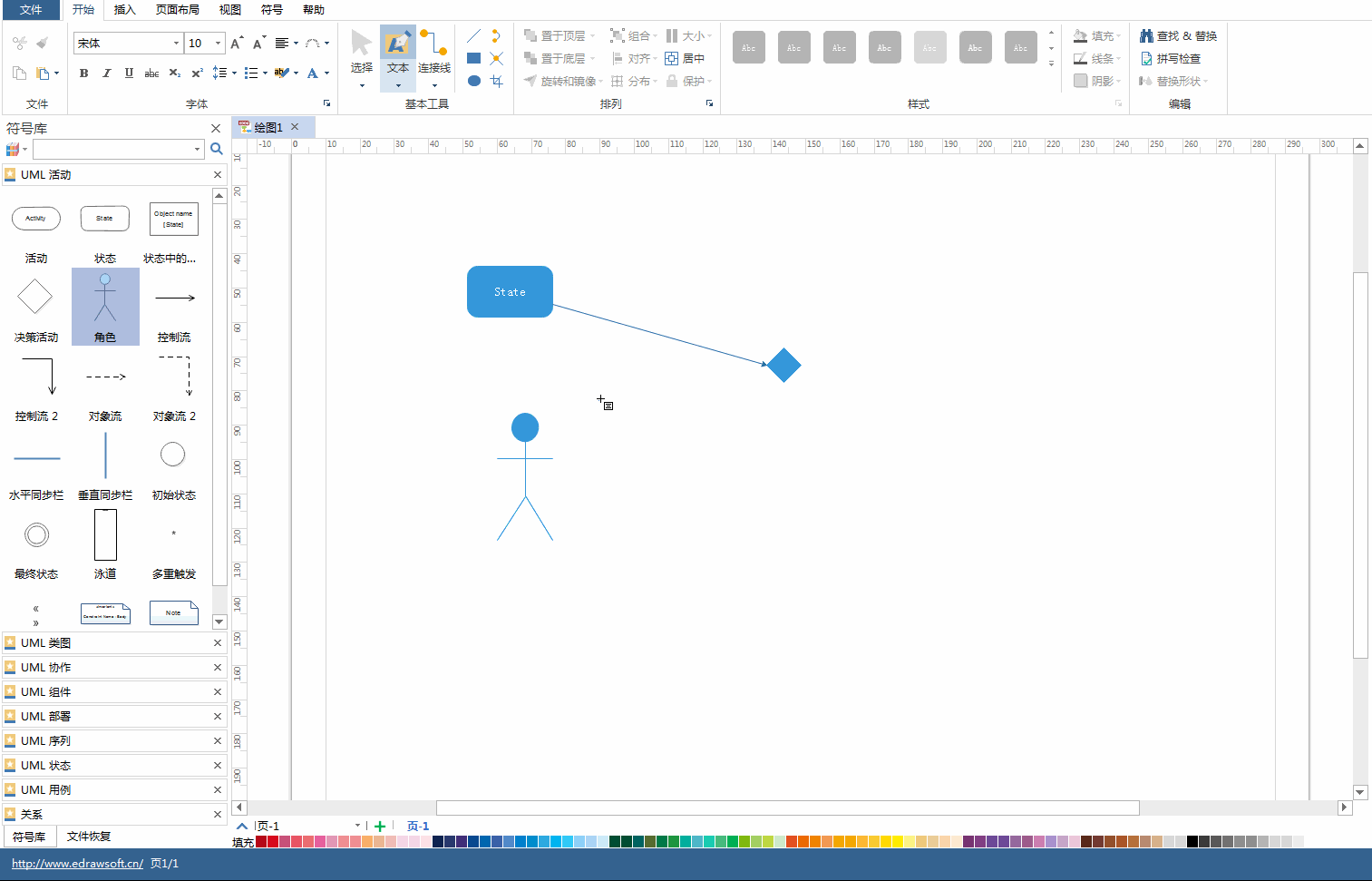Screen dimensions: 1372x881
Task: Click 拼写检查 button
Action: click(x=1171, y=58)
